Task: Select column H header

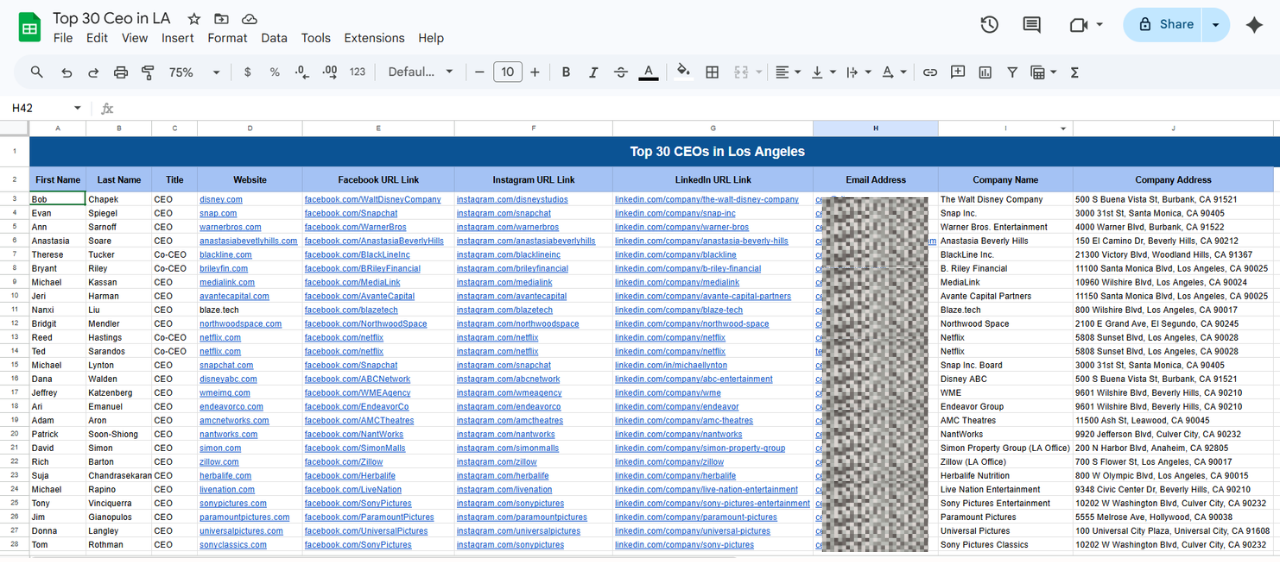Action: click(x=876, y=129)
